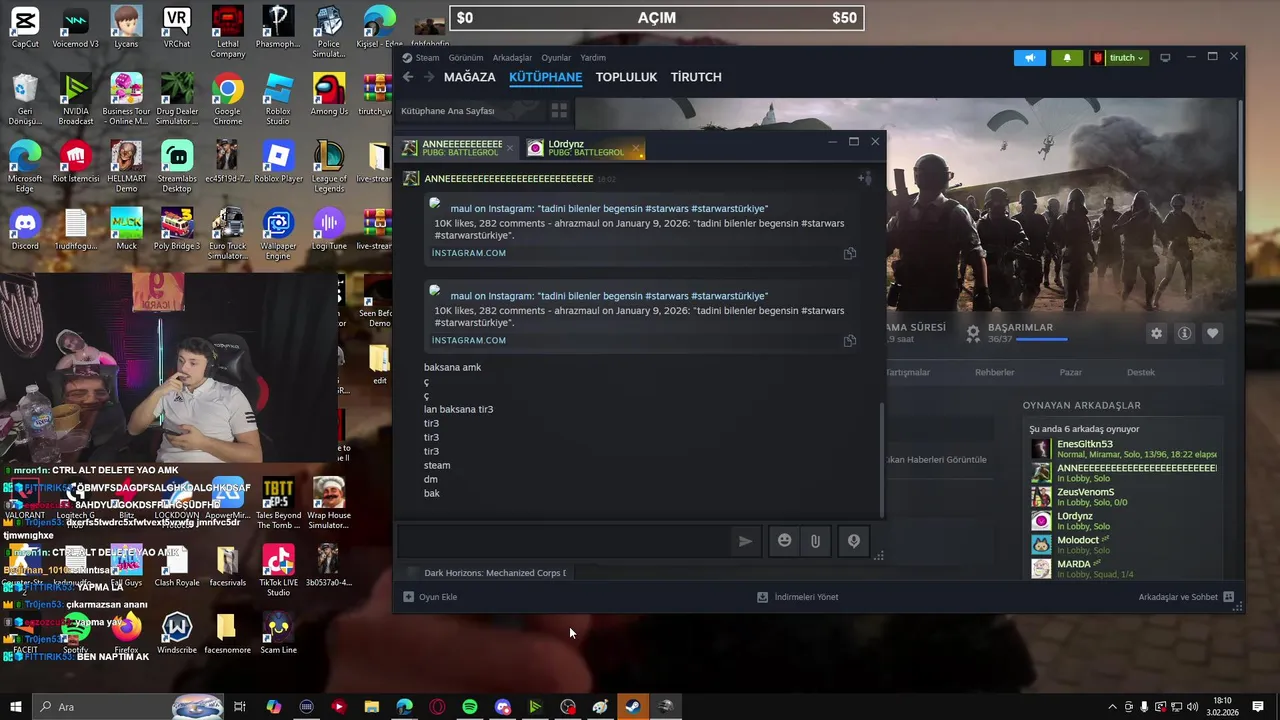Open Rehberler game tab
Viewport: 1280px width, 720px height.
coord(995,372)
